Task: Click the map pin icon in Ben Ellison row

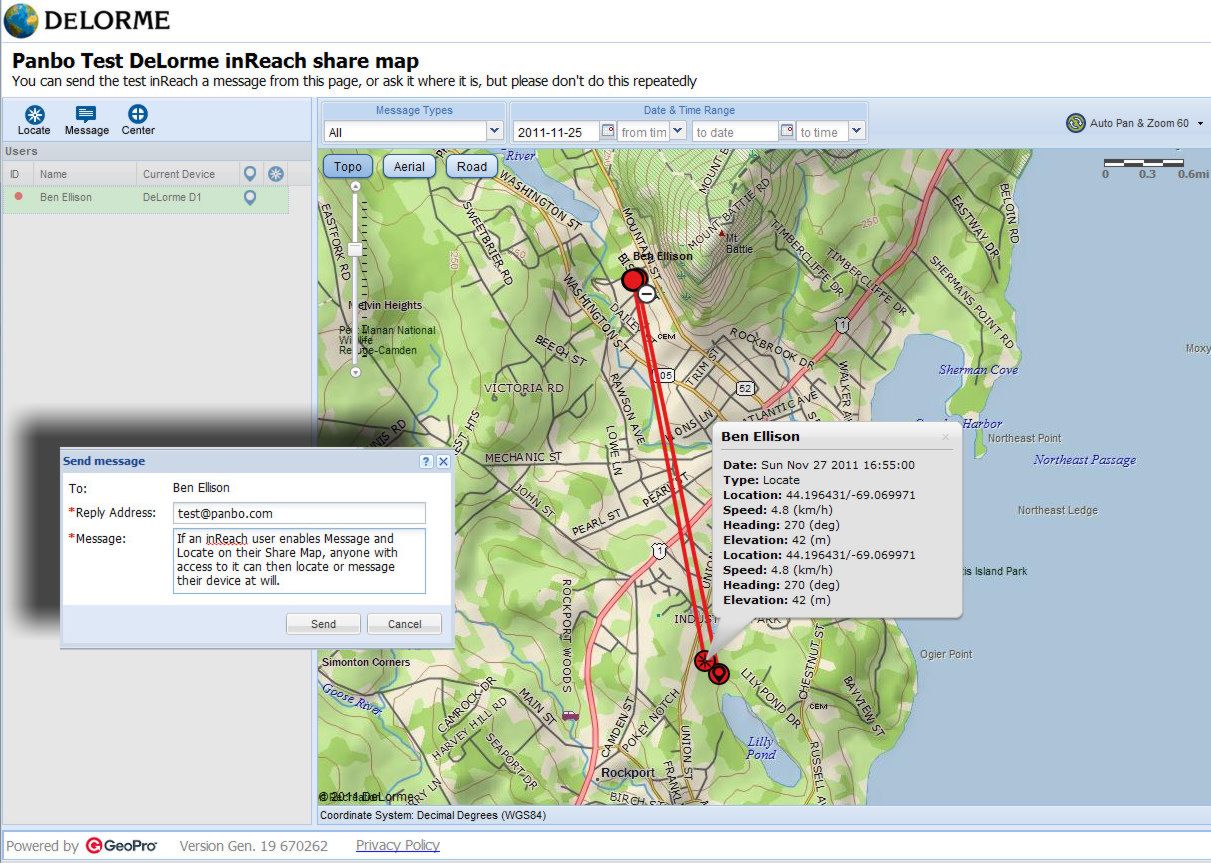Action: pos(250,198)
